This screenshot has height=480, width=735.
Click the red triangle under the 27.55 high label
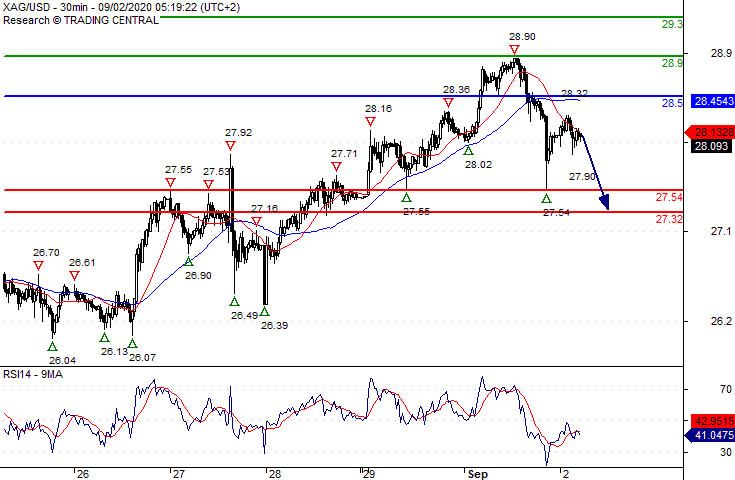point(171,182)
